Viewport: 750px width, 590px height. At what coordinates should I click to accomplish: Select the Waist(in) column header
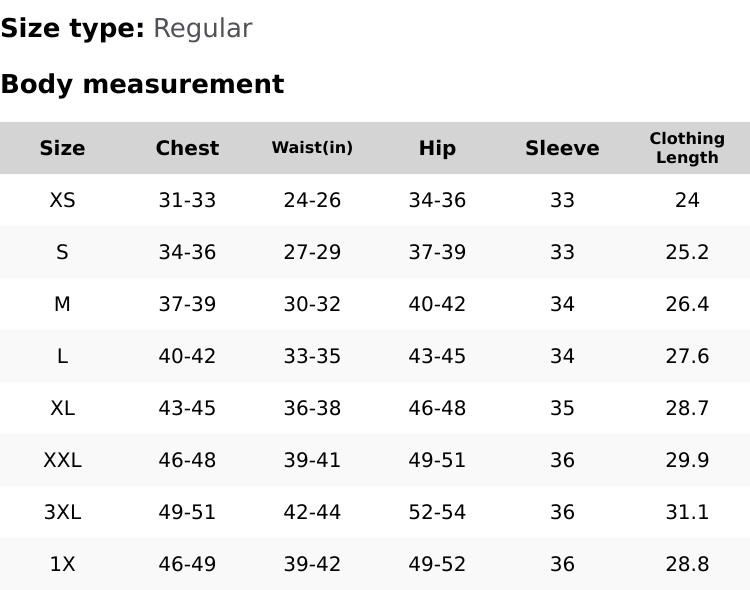coord(312,148)
